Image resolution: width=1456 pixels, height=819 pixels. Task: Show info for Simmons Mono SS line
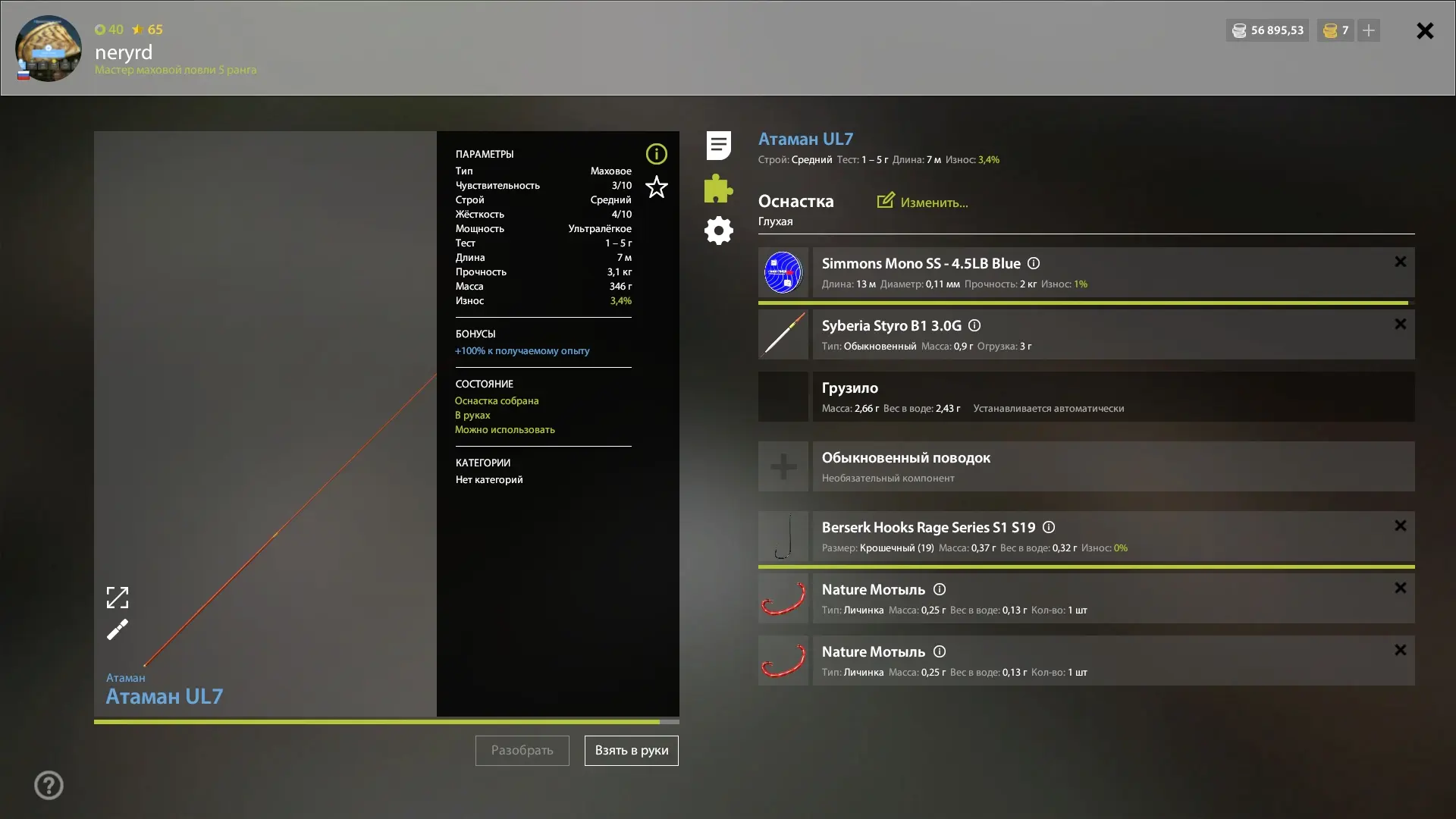pyautogui.click(x=1034, y=263)
